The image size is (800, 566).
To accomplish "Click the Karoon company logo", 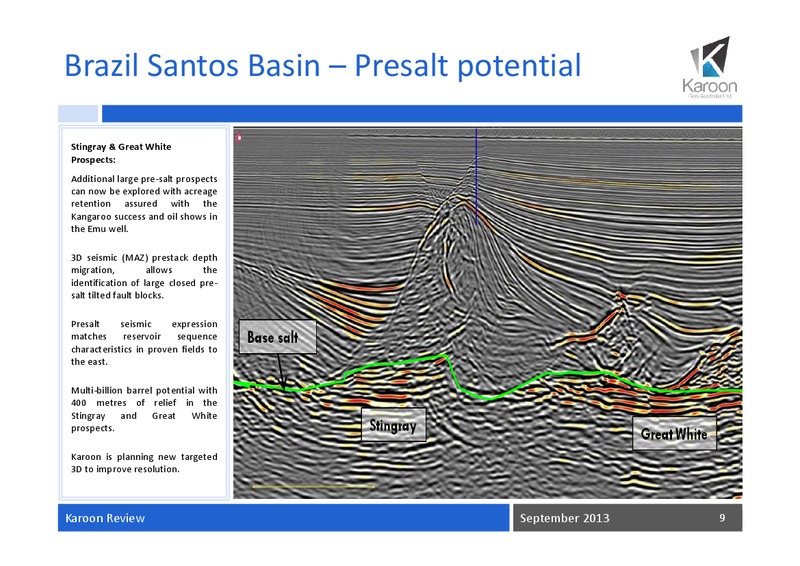I will [x=710, y=67].
